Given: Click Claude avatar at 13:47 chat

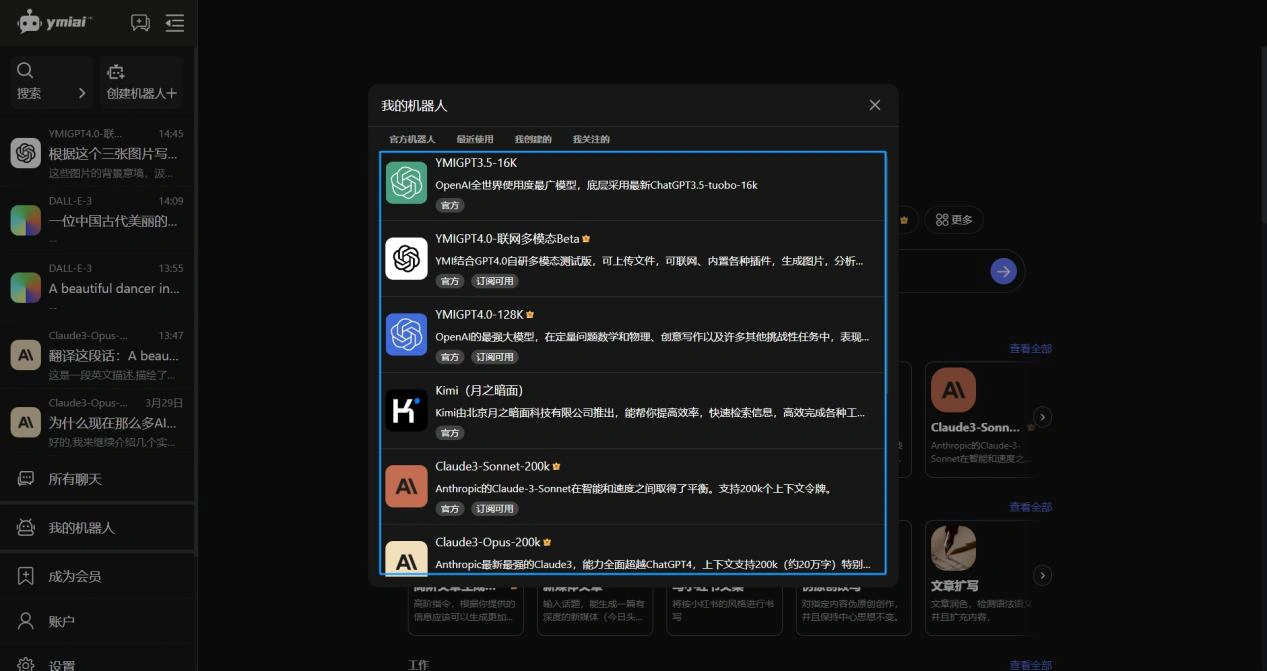Looking at the screenshot, I should point(26,355).
